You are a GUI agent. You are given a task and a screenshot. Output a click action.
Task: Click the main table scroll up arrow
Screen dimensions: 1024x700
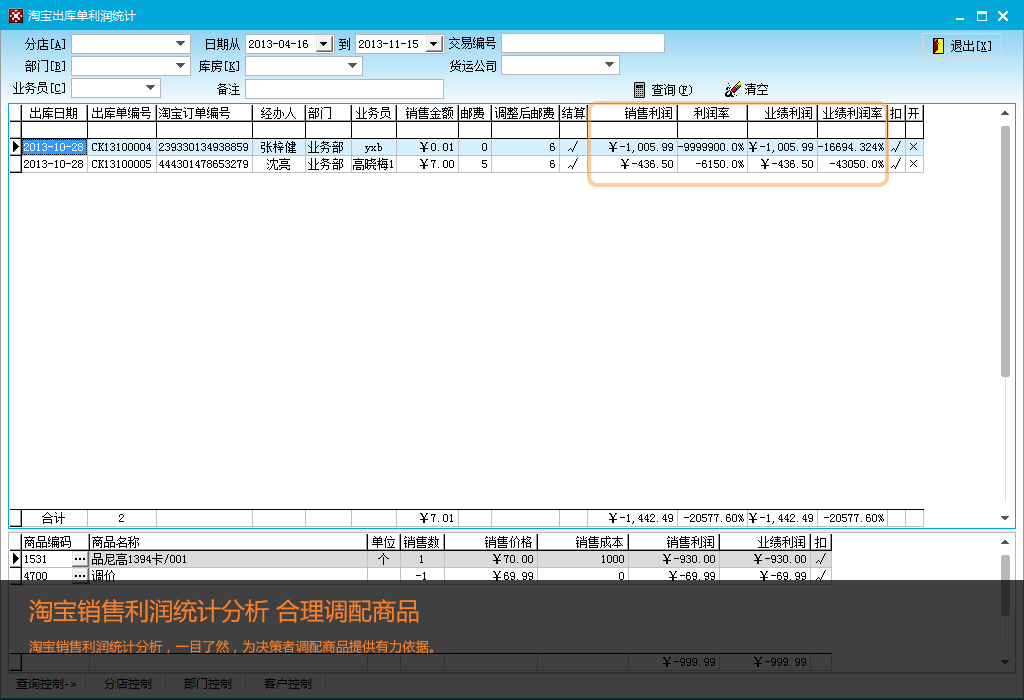coord(1005,113)
